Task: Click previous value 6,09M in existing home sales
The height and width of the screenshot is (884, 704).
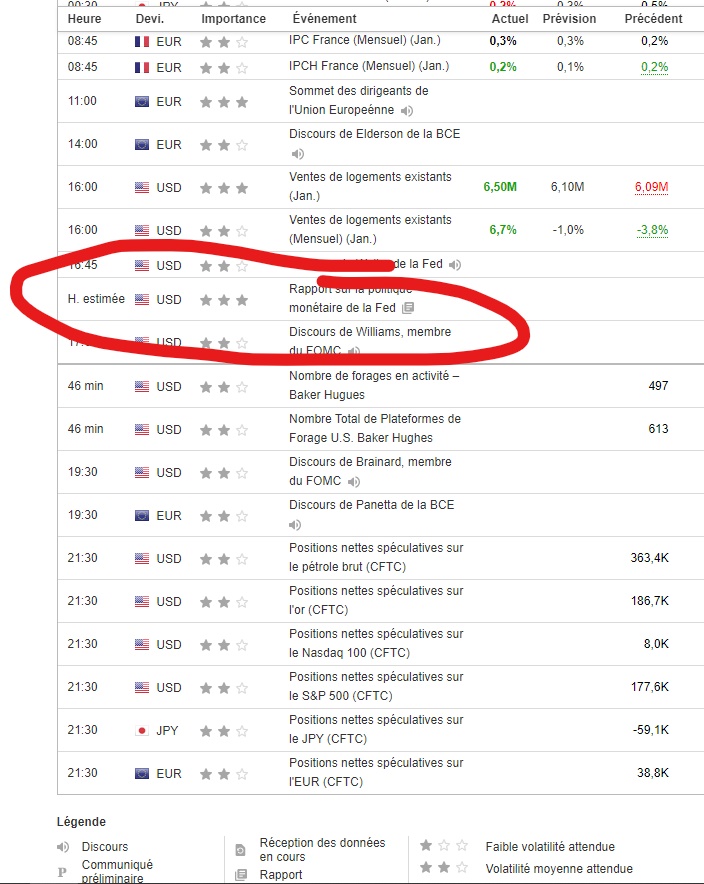Action: pos(652,187)
